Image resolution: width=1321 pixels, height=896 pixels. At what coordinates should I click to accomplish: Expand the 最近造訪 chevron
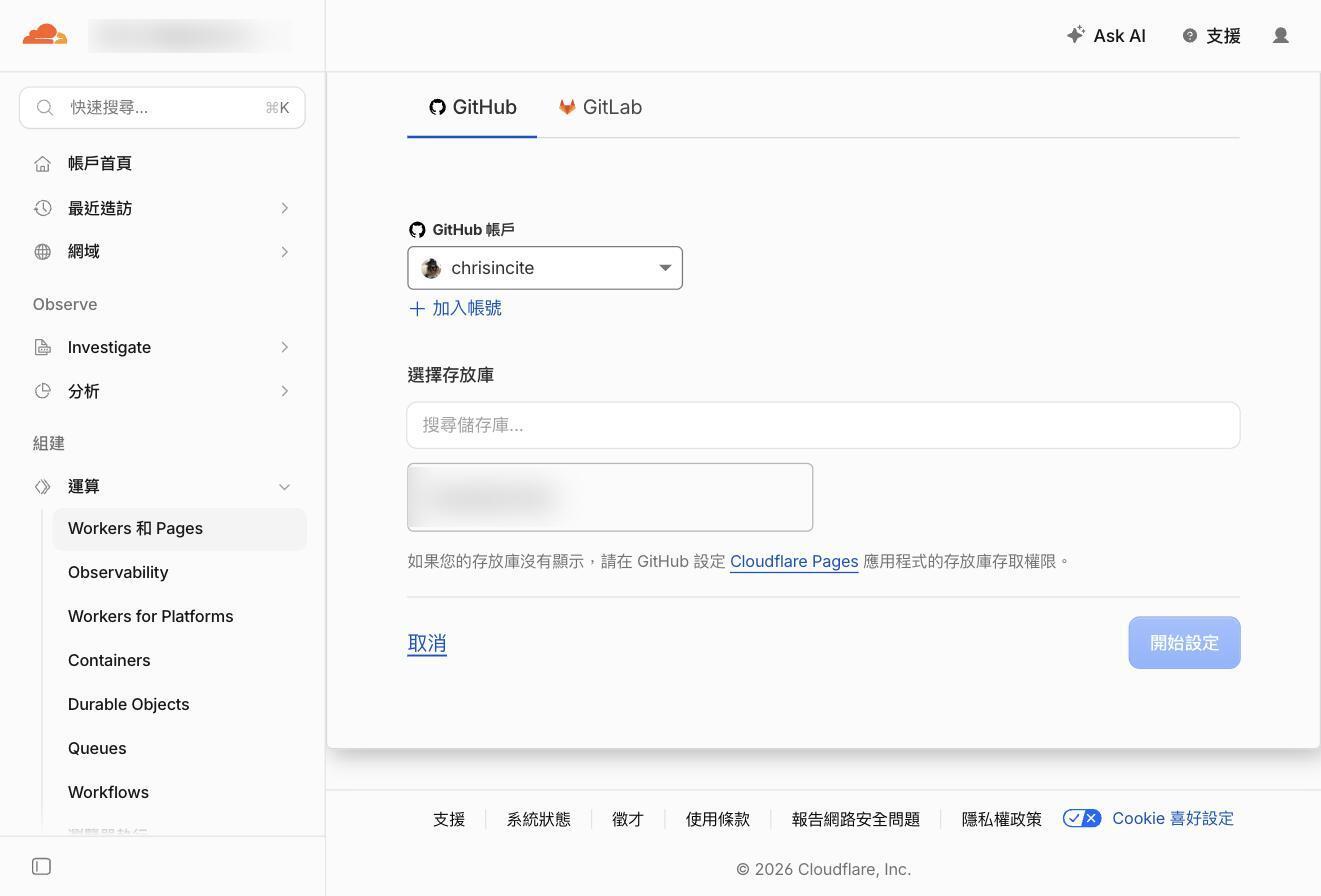(x=284, y=208)
